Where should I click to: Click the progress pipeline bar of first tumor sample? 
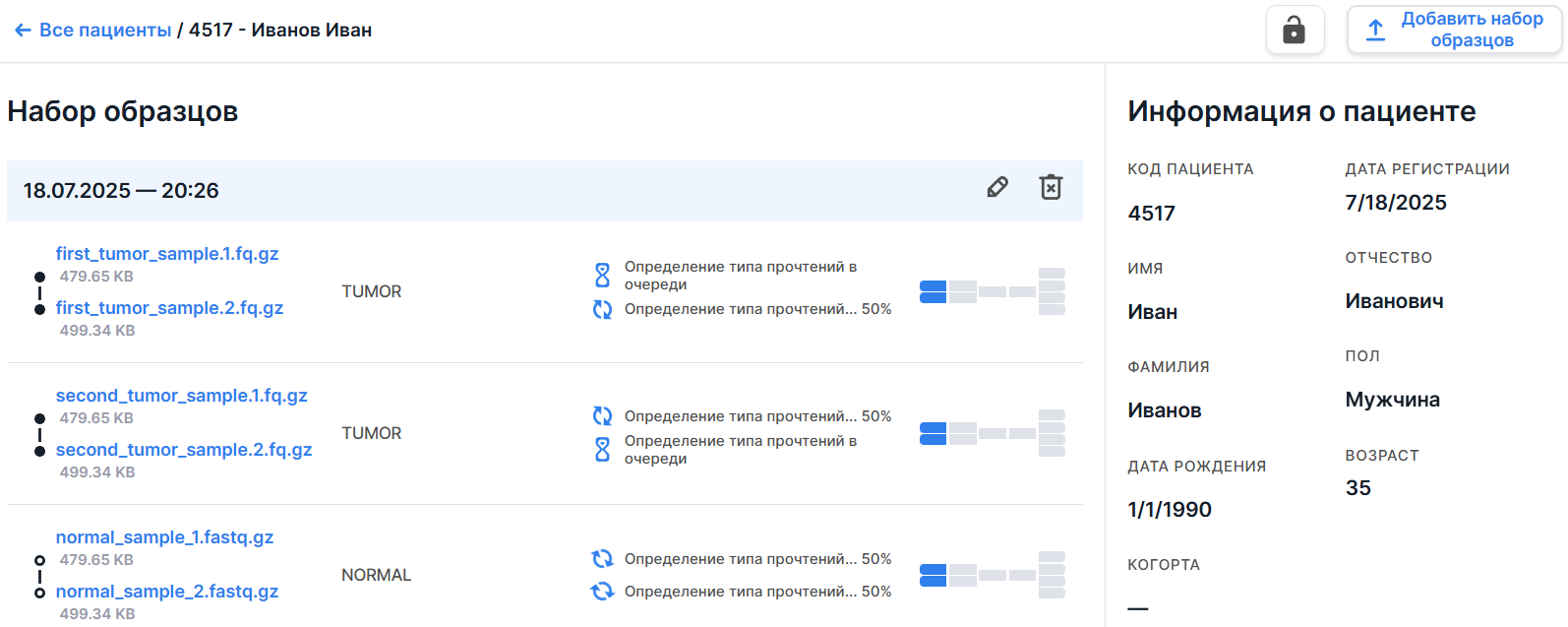coord(992,291)
